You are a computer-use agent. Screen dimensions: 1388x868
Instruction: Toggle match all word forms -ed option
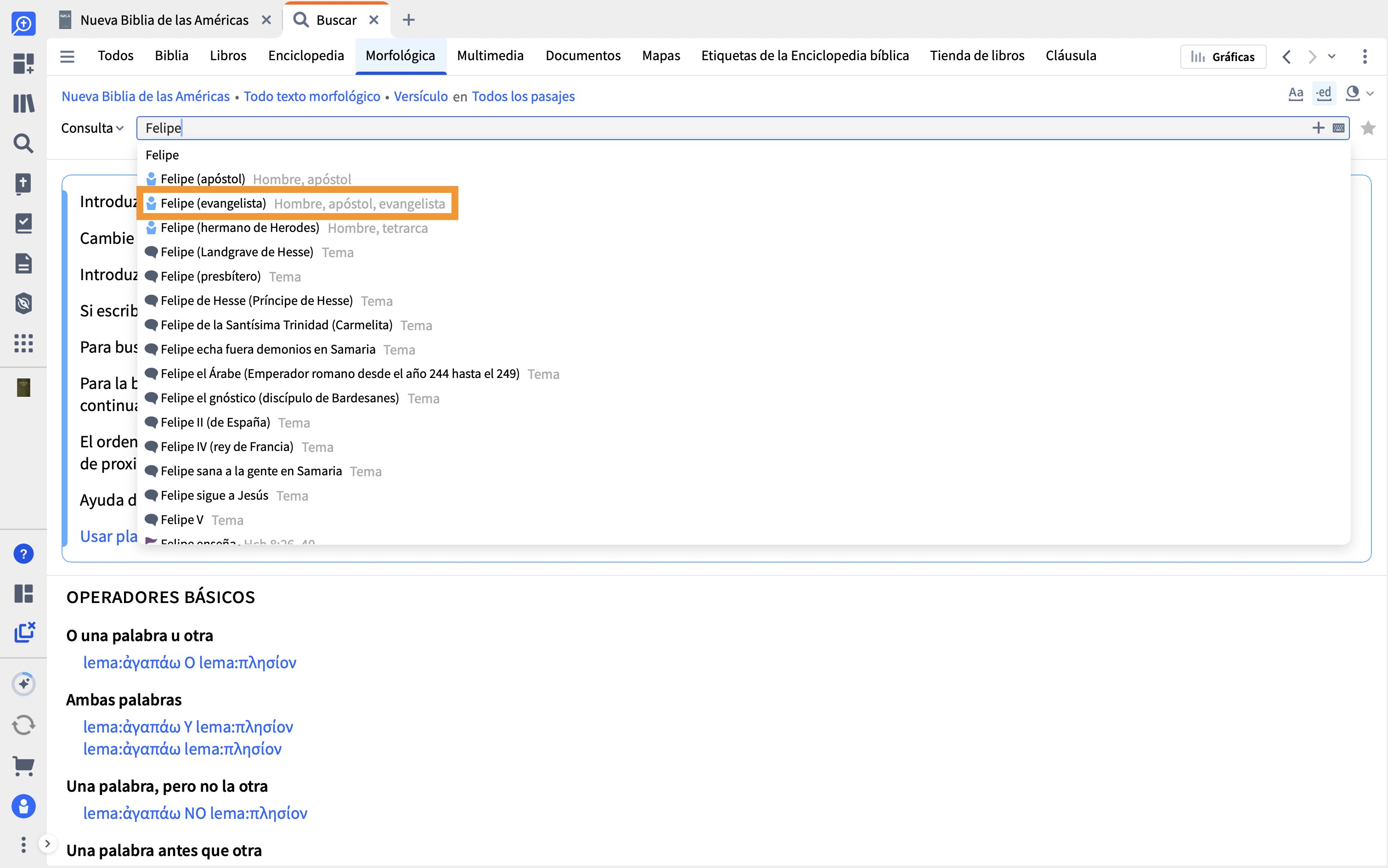(1324, 94)
